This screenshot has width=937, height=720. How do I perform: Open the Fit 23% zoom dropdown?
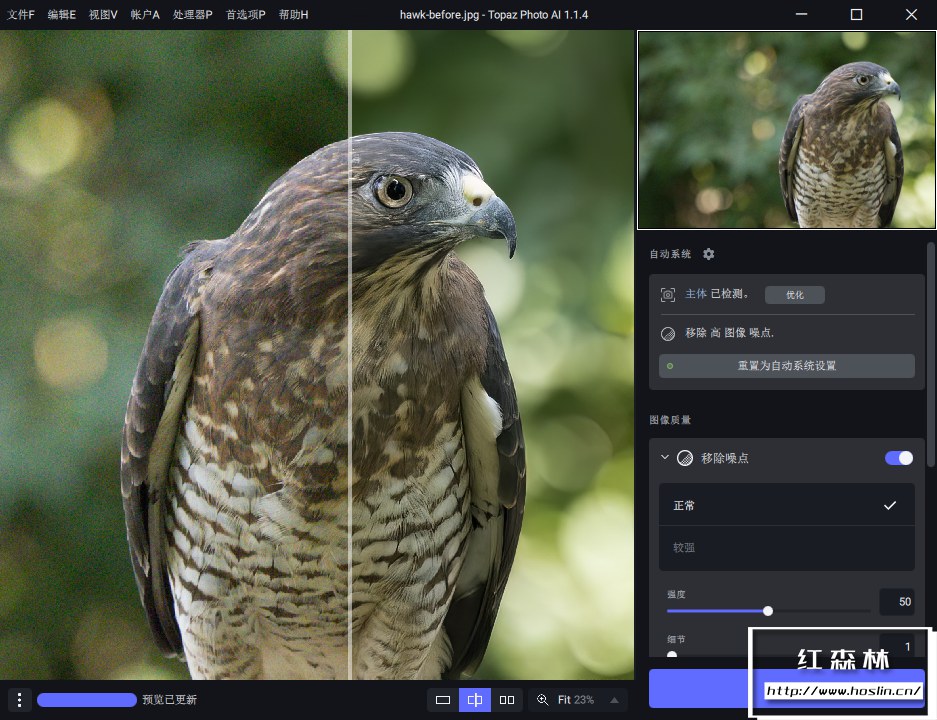(577, 700)
